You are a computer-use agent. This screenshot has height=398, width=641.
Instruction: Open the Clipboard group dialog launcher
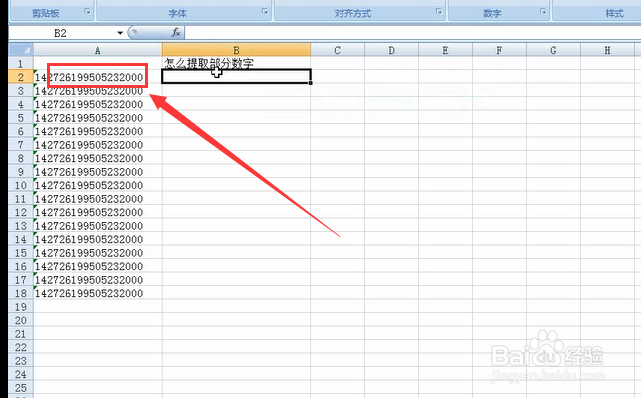(87, 12)
